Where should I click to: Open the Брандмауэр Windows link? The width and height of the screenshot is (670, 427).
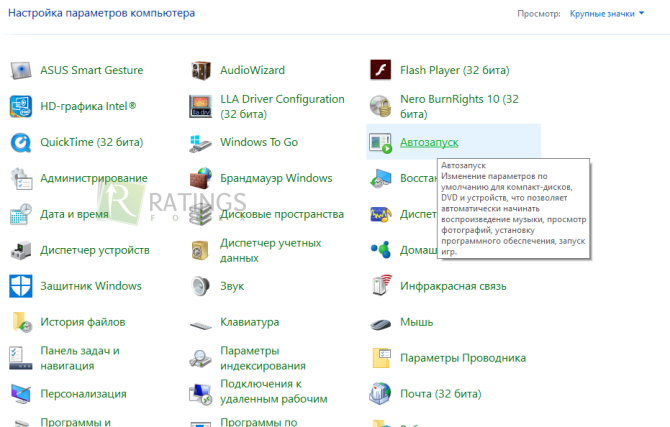[276, 178]
